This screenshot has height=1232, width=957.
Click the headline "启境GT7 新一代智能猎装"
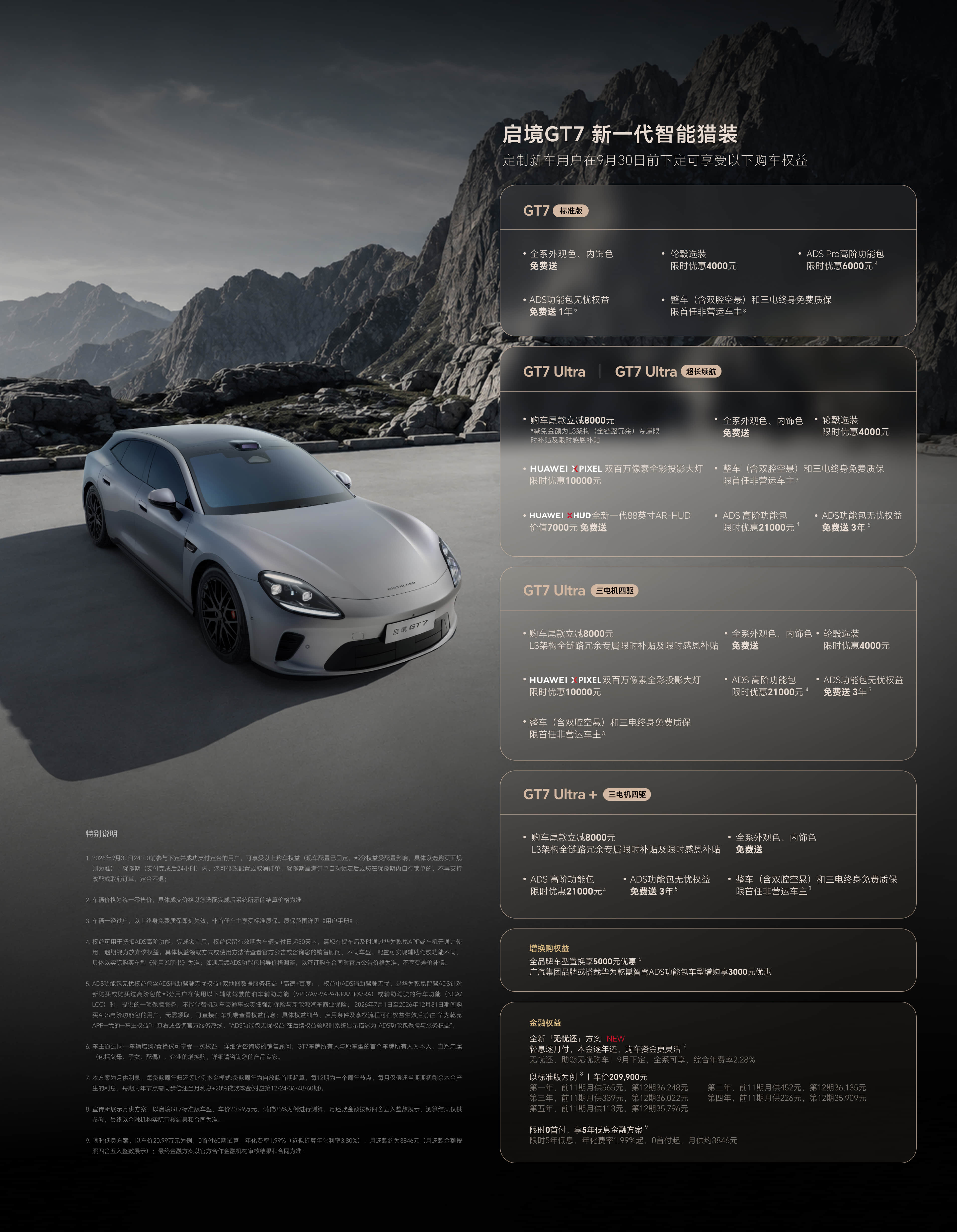pyautogui.click(x=620, y=134)
